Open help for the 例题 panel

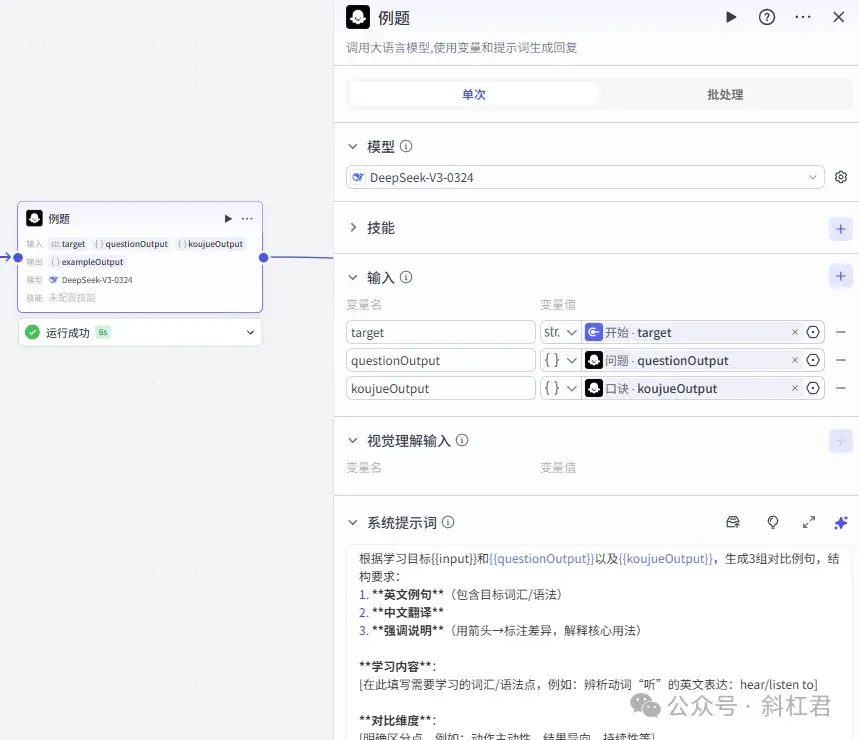[766, 17]
